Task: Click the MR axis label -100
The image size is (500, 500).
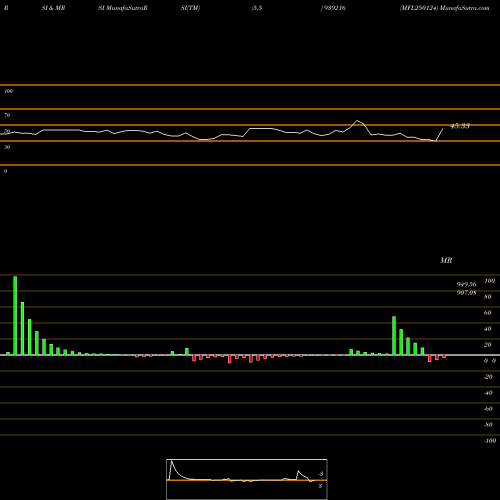Action: click(490, 441)
